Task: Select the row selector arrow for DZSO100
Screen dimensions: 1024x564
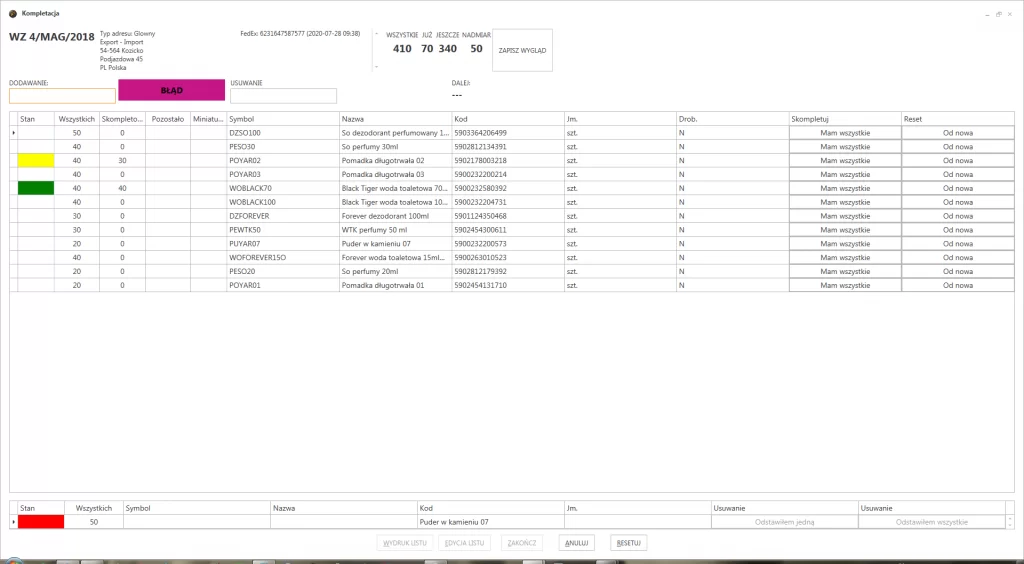Action: pyautogui.click(x=14, y=133)
